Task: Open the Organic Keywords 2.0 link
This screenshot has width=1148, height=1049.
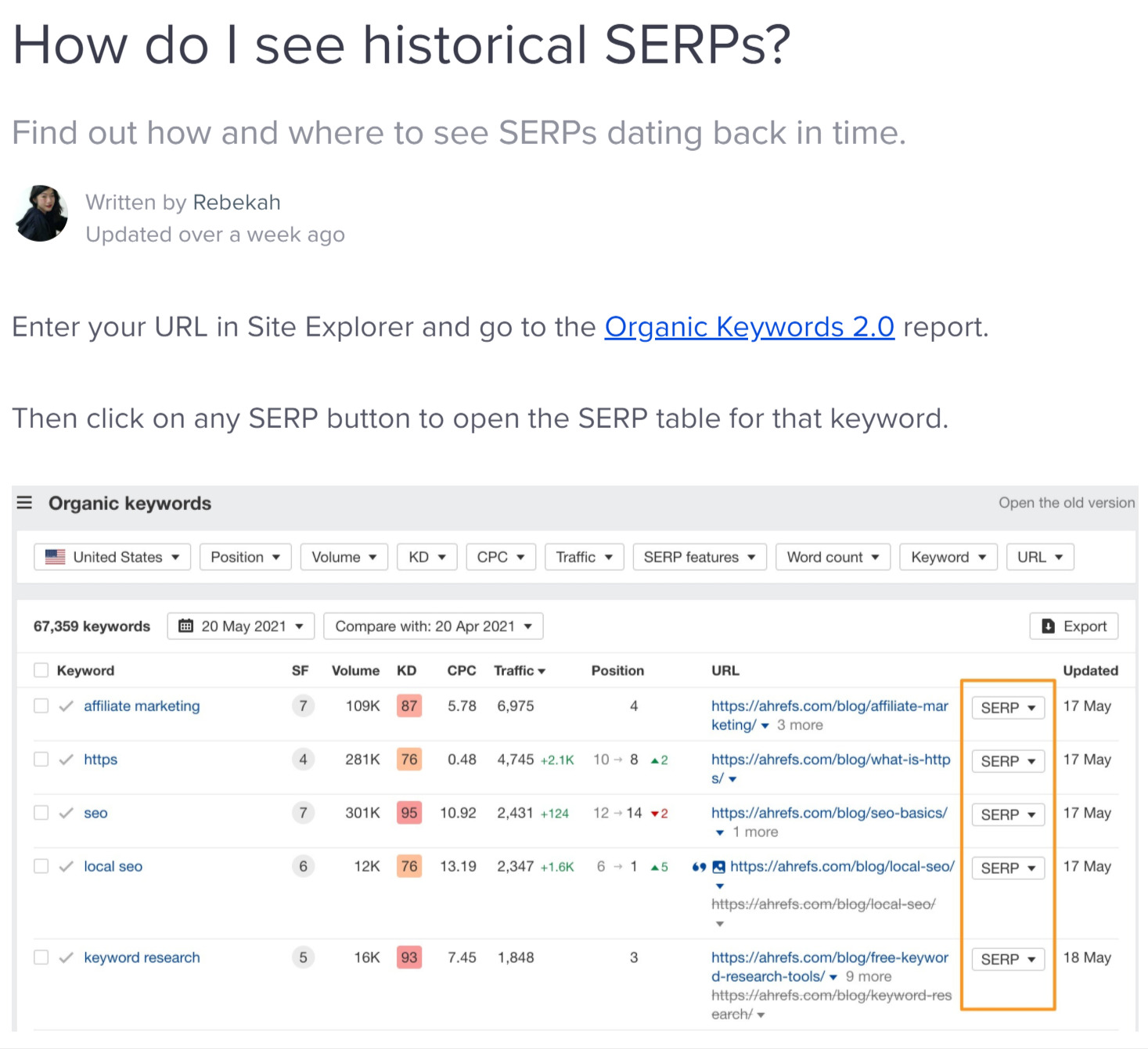Action: coord(748,327)
